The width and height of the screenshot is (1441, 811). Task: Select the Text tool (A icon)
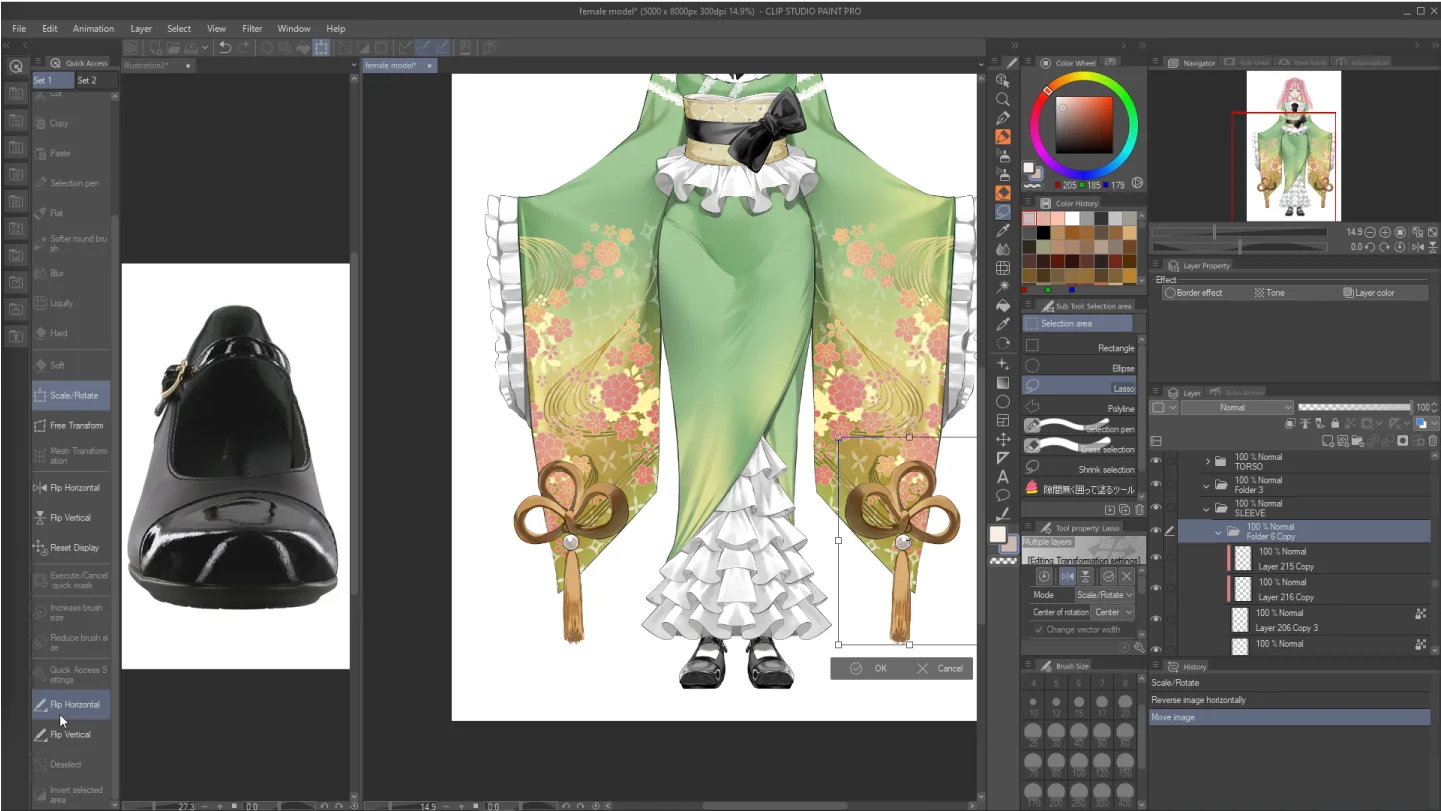click(x=1003, y=476)
